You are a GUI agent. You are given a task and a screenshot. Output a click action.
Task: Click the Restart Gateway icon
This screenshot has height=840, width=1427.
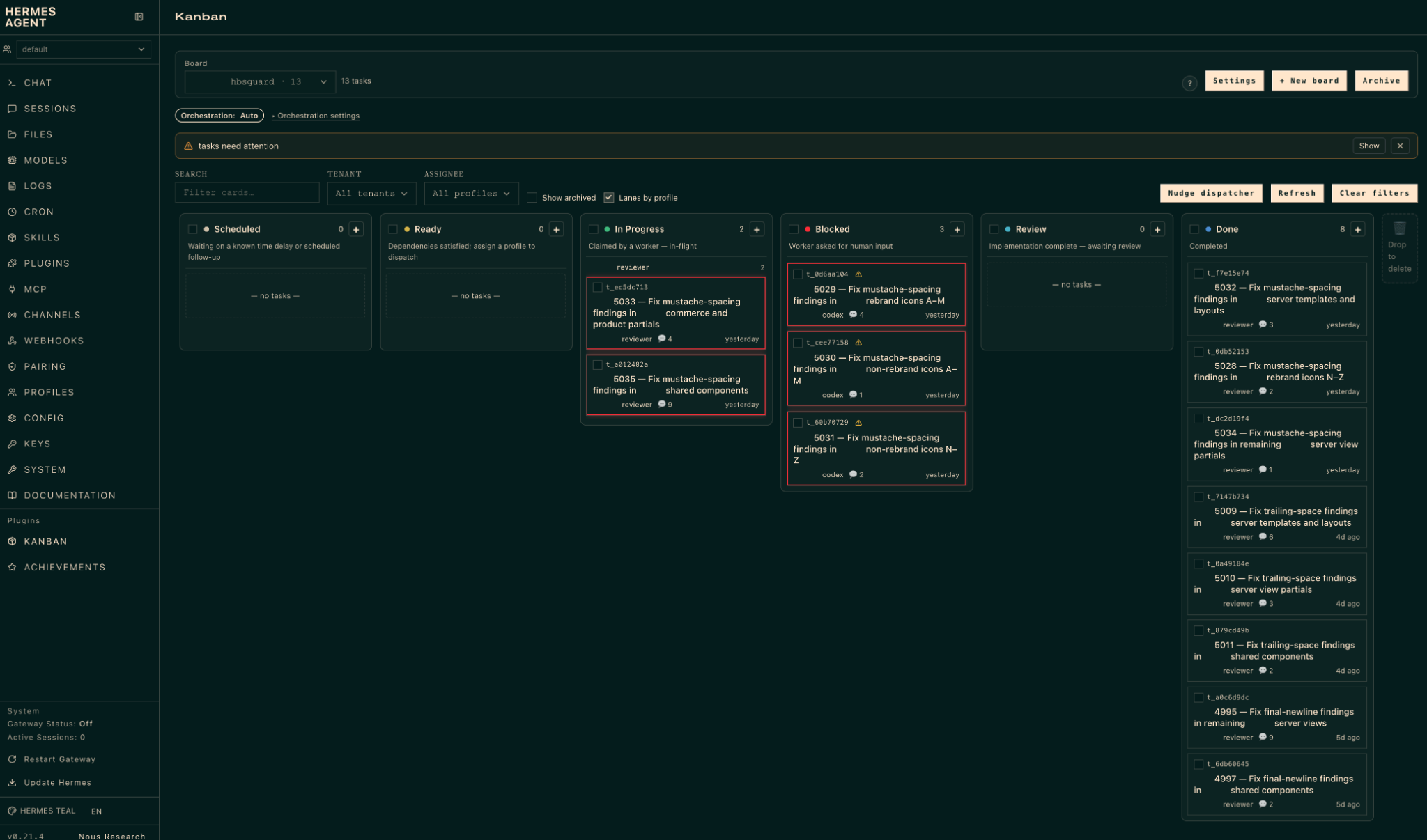(x=12, y=759)
